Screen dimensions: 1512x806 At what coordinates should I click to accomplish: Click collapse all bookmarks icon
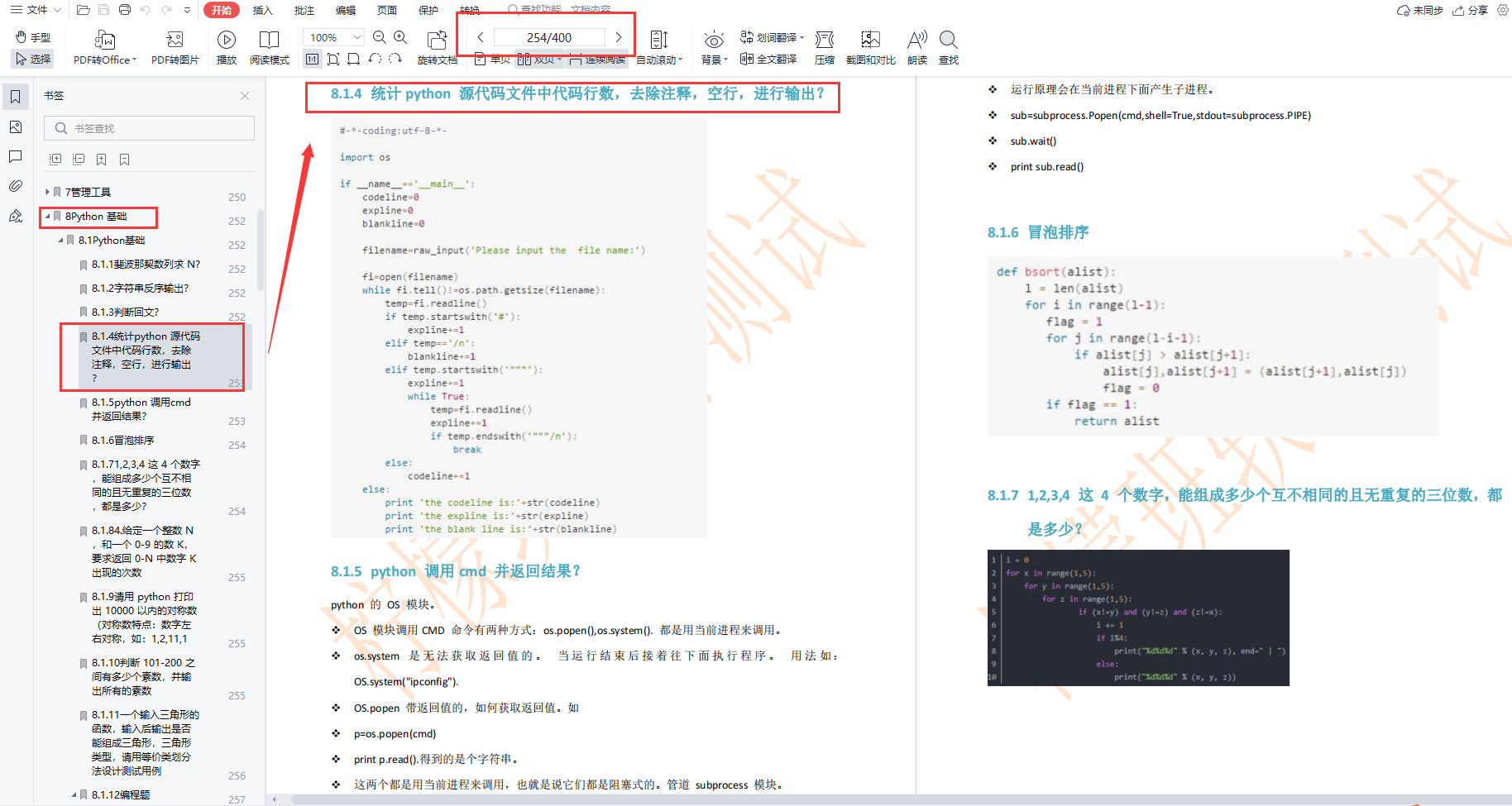pos(79,160)
